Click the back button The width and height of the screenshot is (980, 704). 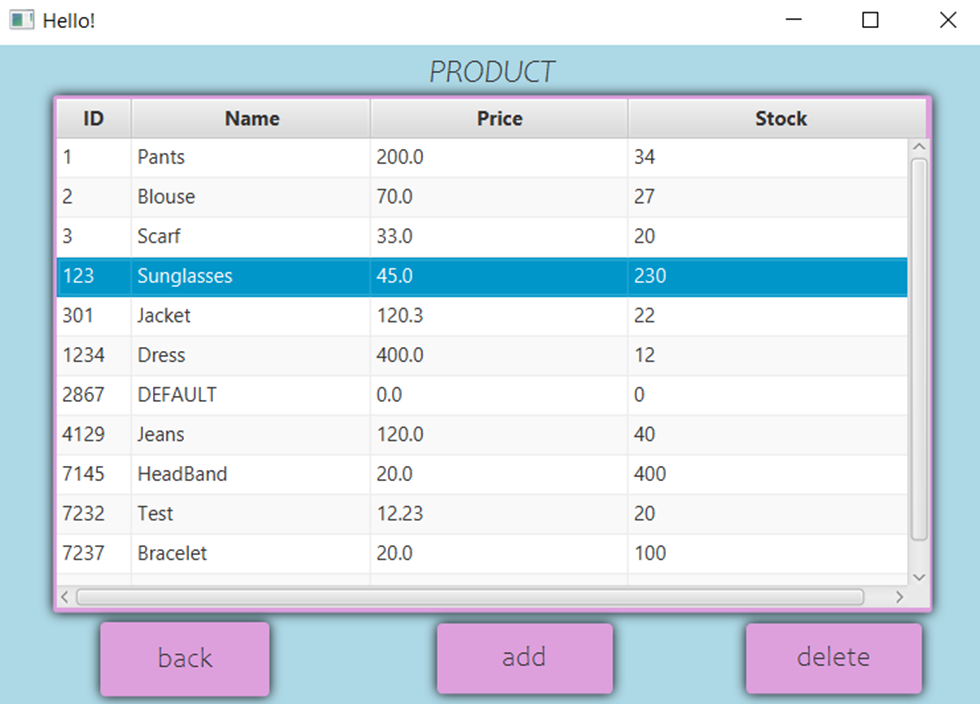click(185, 658)
